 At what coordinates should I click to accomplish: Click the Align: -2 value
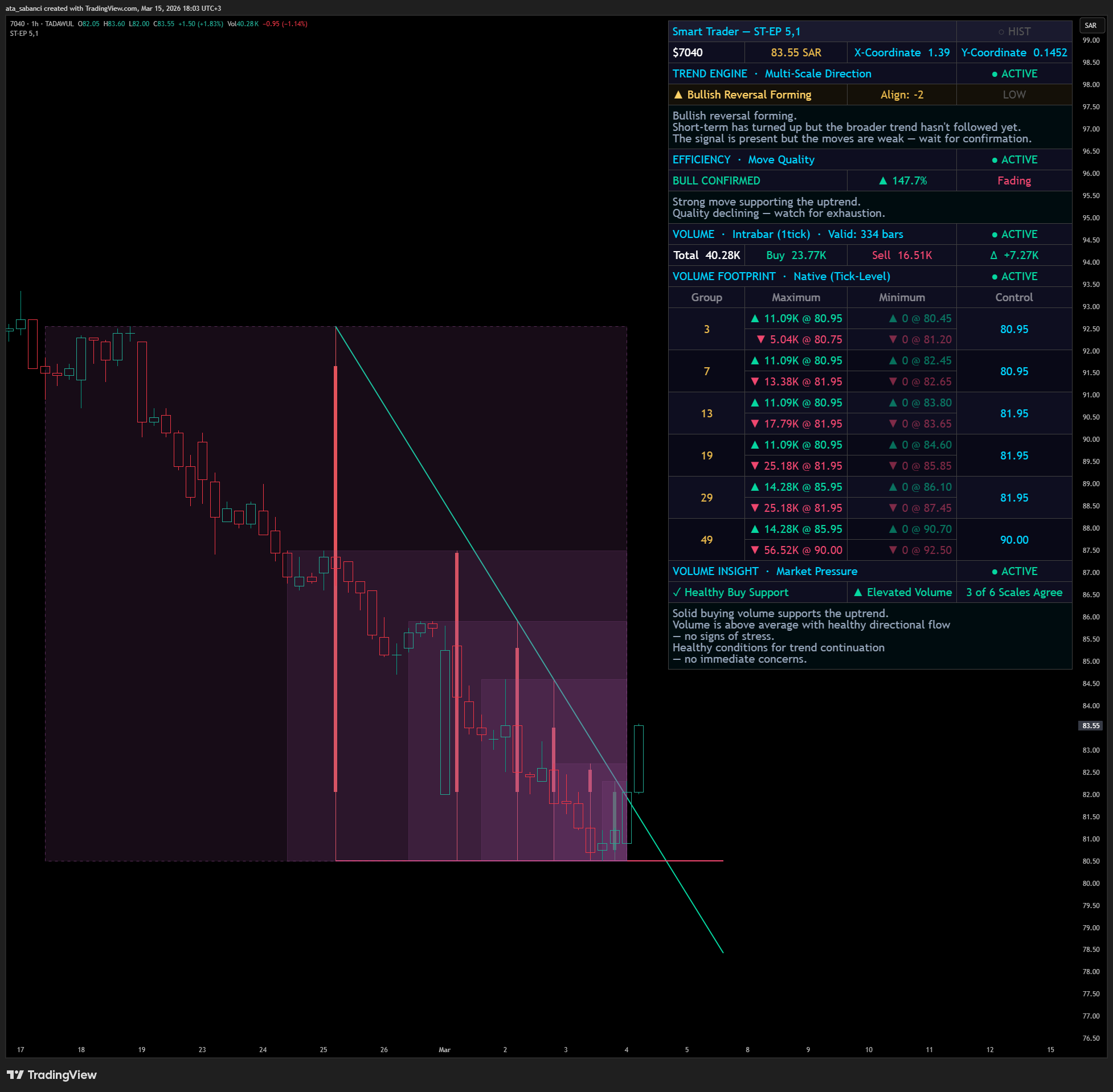pyautogui.click(x=901, y=95)
